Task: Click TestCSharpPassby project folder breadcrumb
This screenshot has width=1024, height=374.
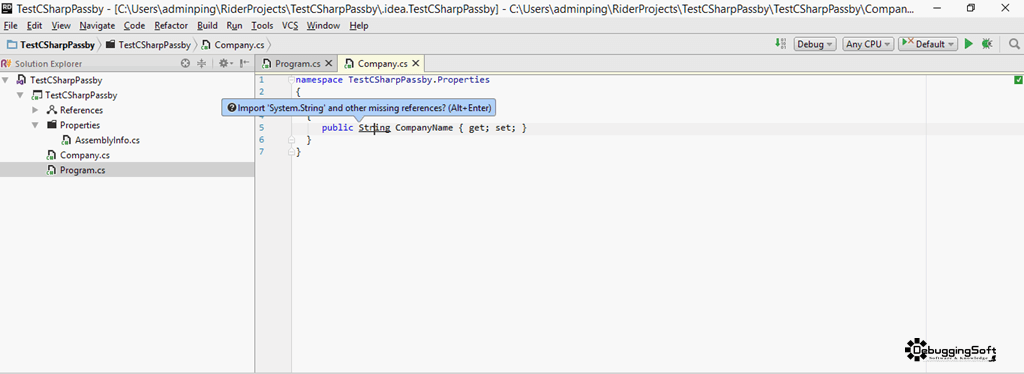Action: [148, 45]
